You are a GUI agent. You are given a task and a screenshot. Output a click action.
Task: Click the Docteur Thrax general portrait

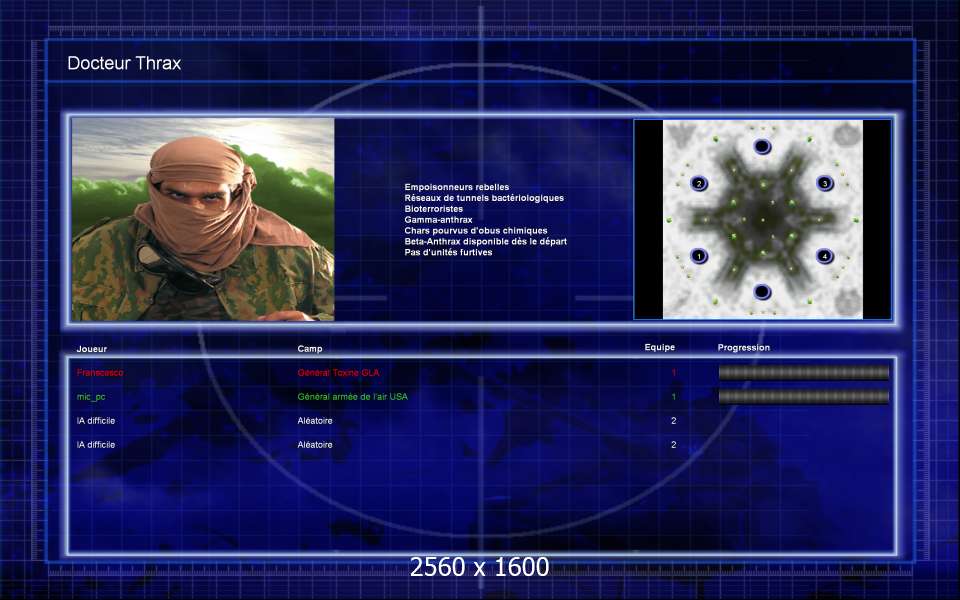[203, 219]
